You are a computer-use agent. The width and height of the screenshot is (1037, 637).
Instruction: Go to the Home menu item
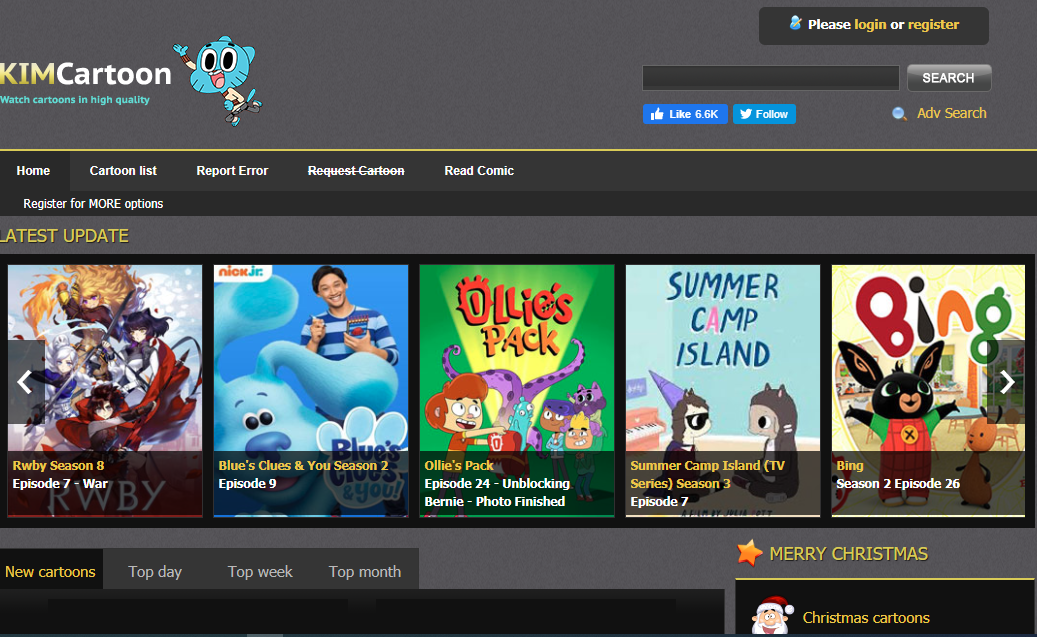33,171
